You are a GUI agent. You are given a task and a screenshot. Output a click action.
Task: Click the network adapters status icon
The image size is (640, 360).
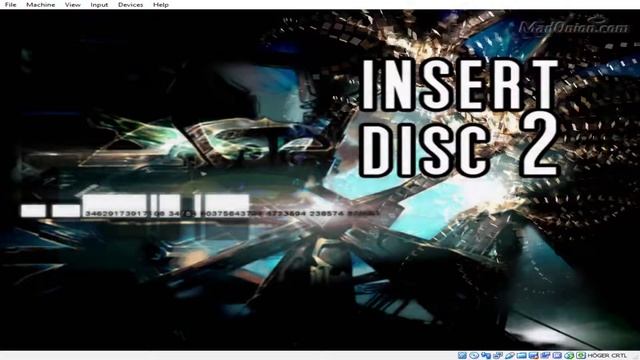point(498,356)
